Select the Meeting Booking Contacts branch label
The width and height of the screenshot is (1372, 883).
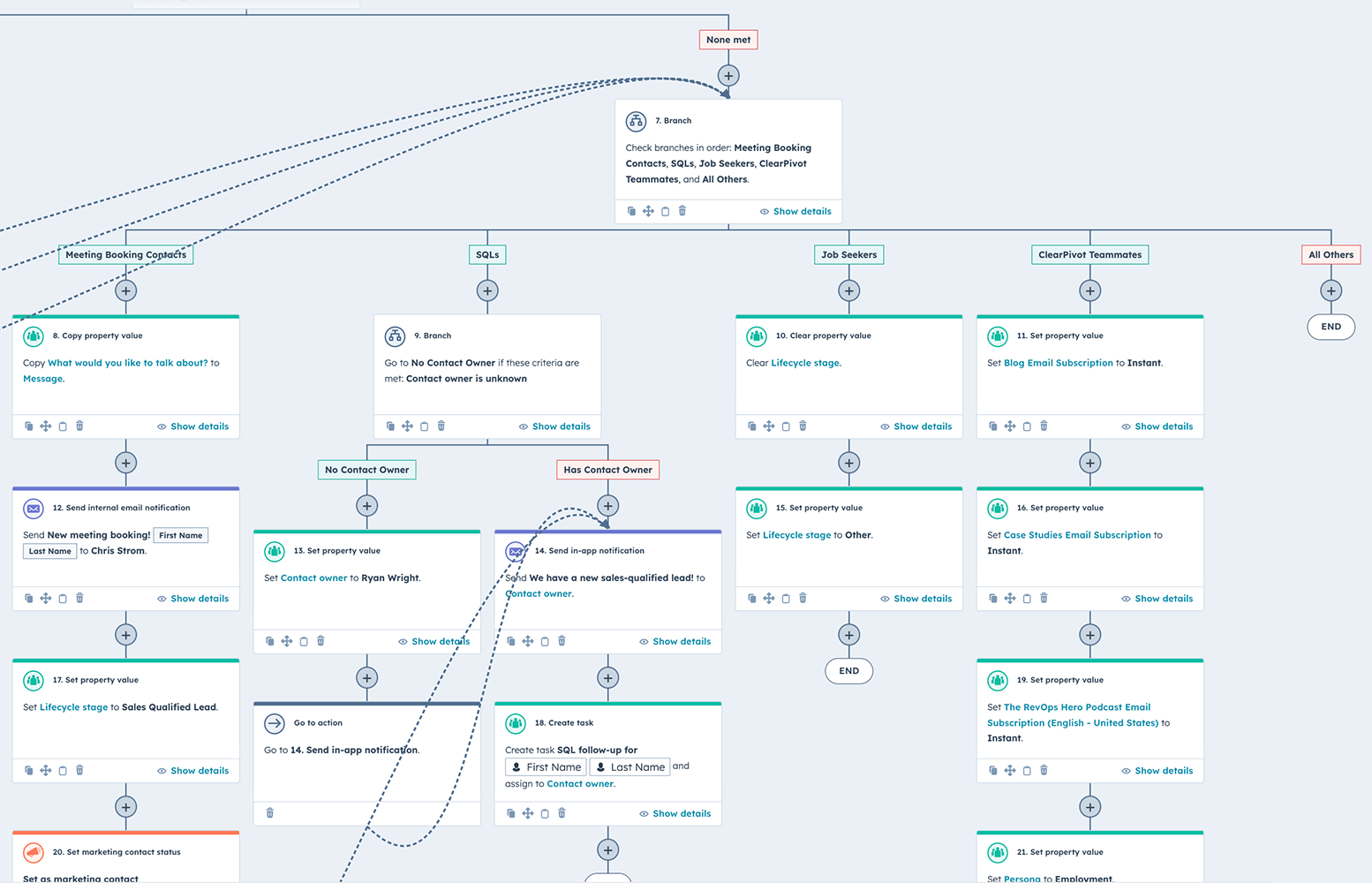point(125,255)
